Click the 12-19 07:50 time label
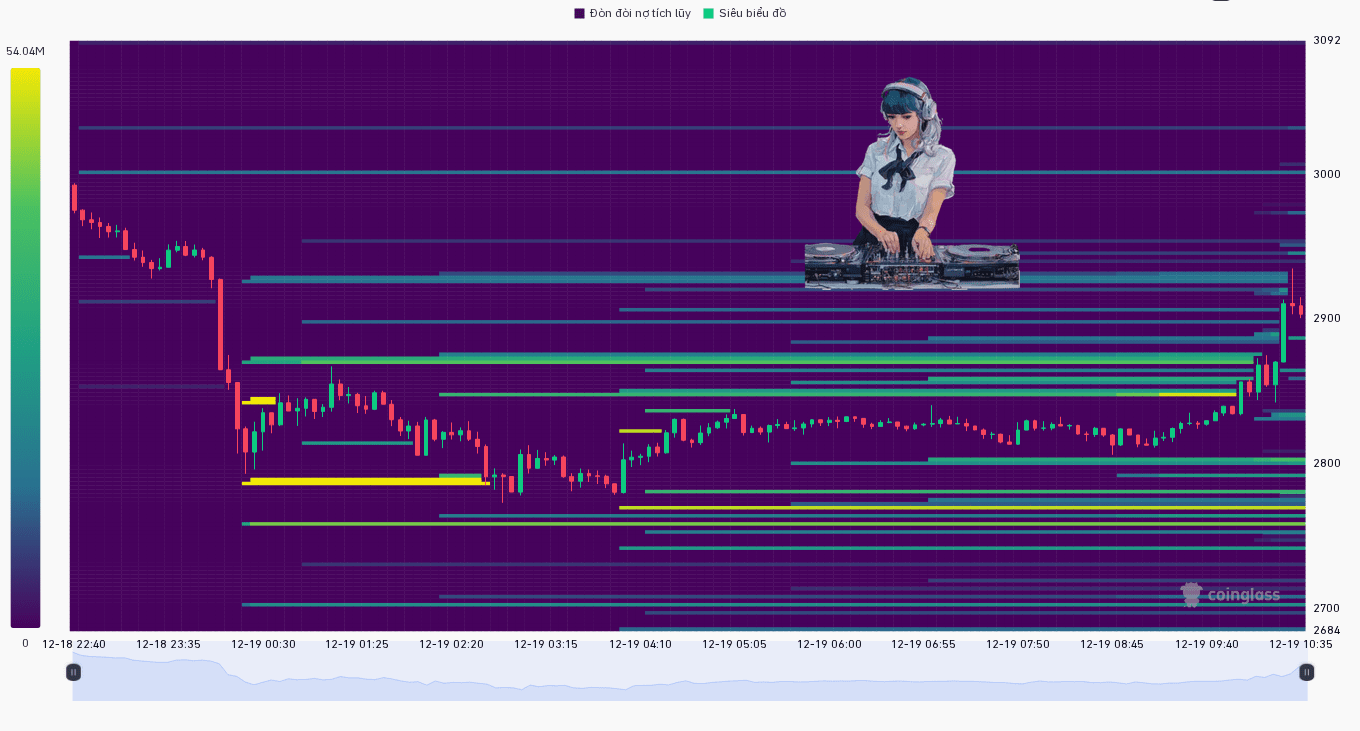 point(1018,644)
